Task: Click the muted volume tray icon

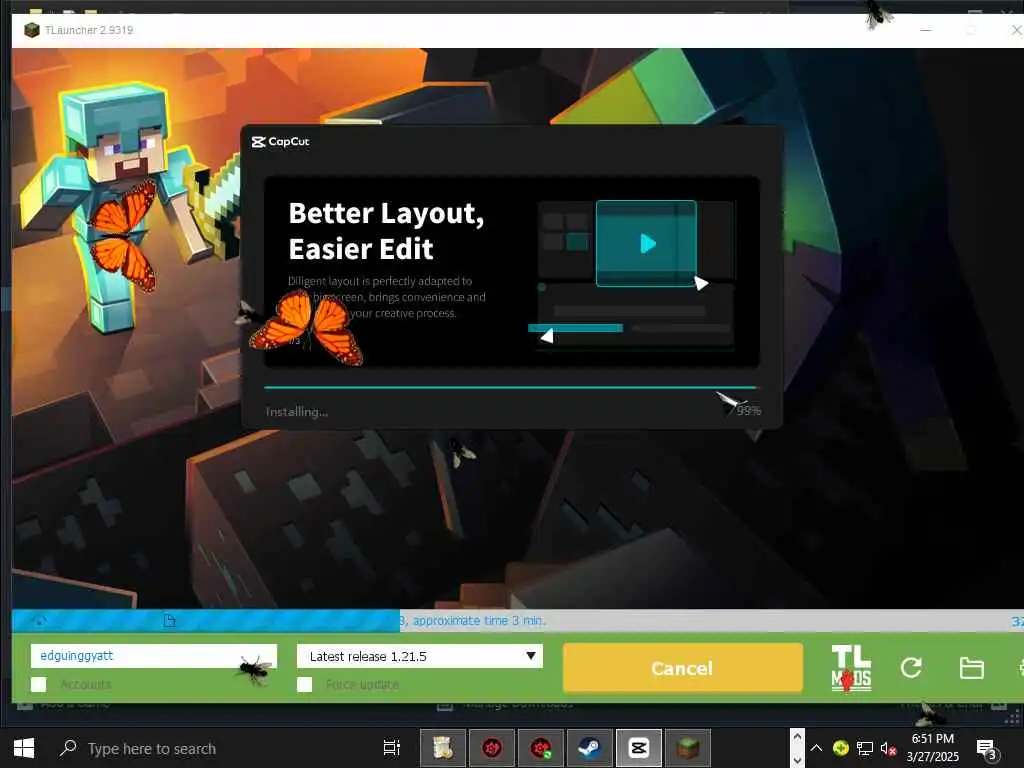Action: (x=888, y=748)
